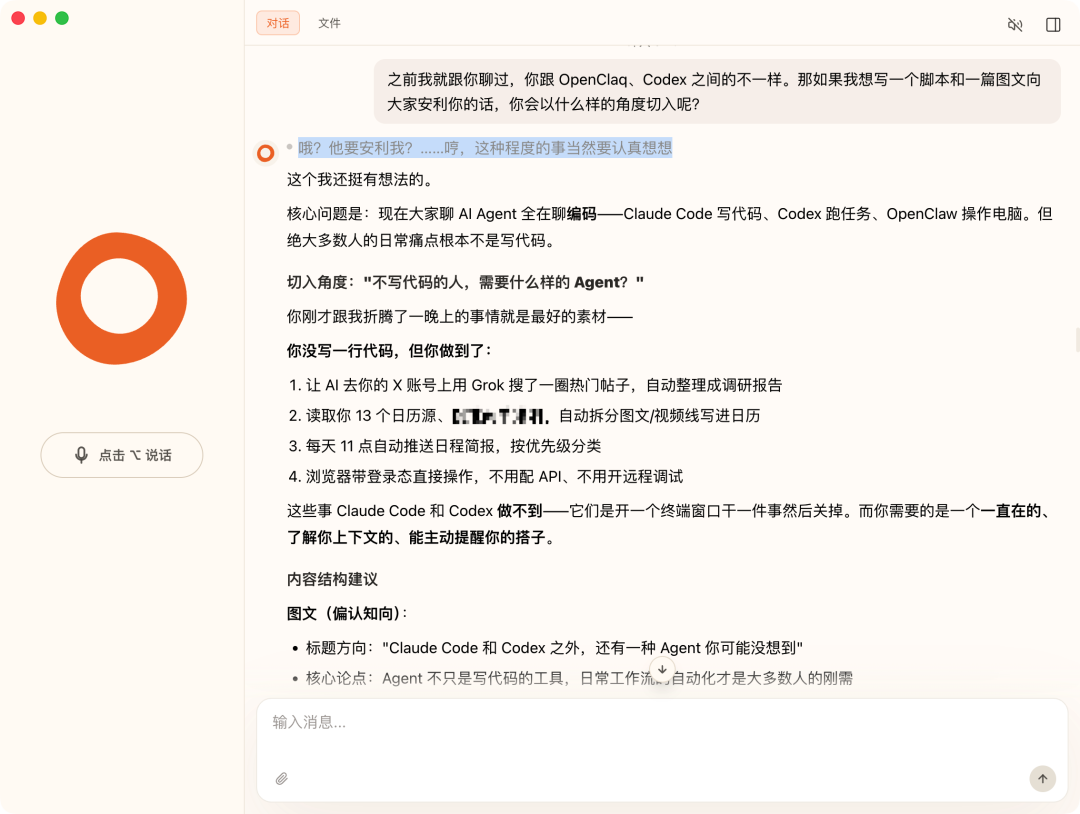Unmute audio via the crossed-out speaker icon
The height and width of the screenshot is (814, 1080).
pyautogui.click(x=1014, y=24)
